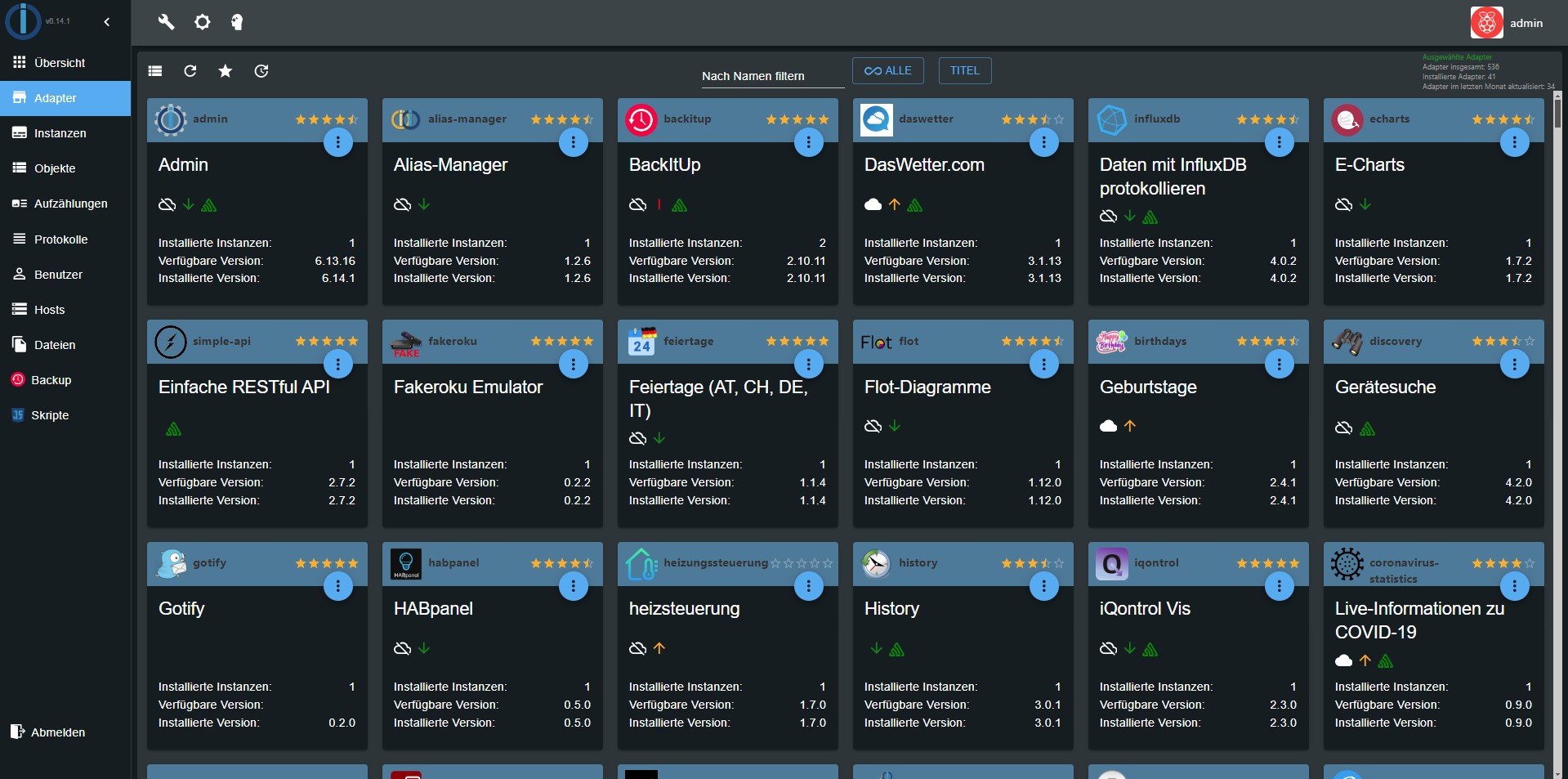Click the iqontrol adapter logo
Image resolution: width=1568 pixels, height=779 pixels.
[1112, 564]
